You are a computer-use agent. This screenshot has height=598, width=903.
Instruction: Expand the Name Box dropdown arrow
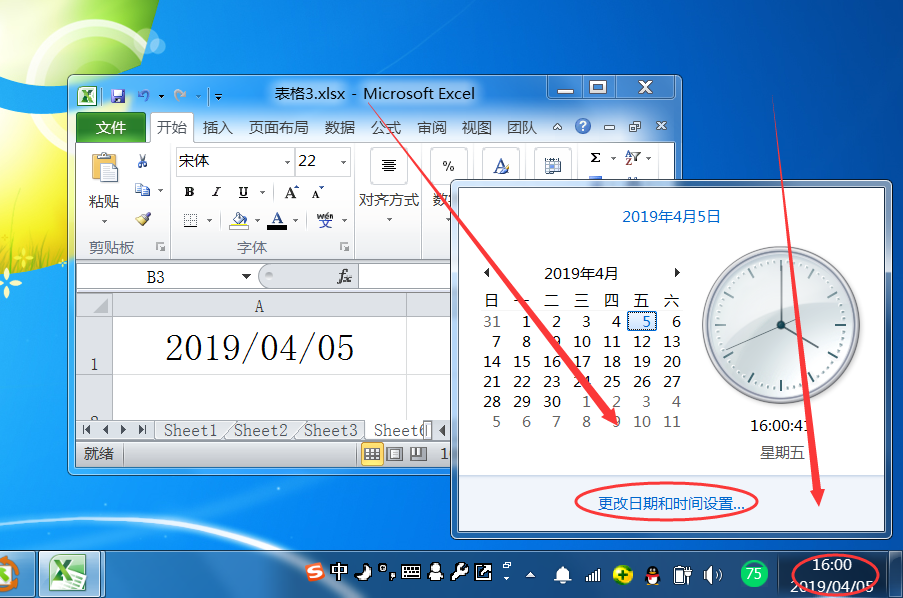point(246,277)
